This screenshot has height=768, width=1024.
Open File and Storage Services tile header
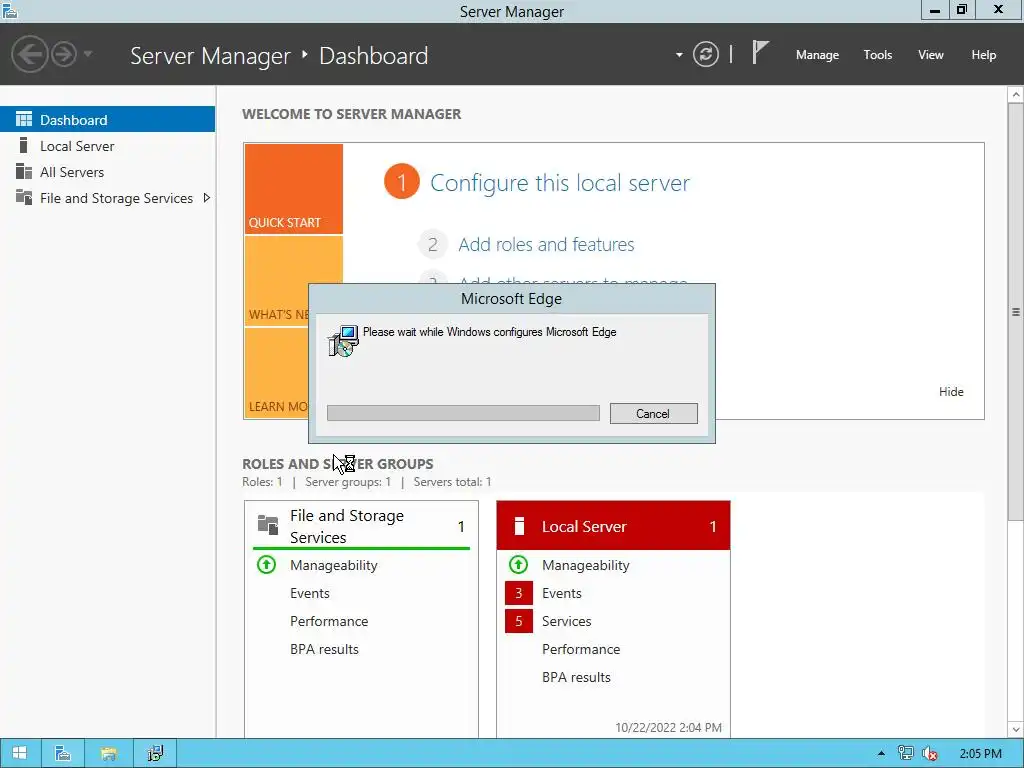tap(361, 526)
